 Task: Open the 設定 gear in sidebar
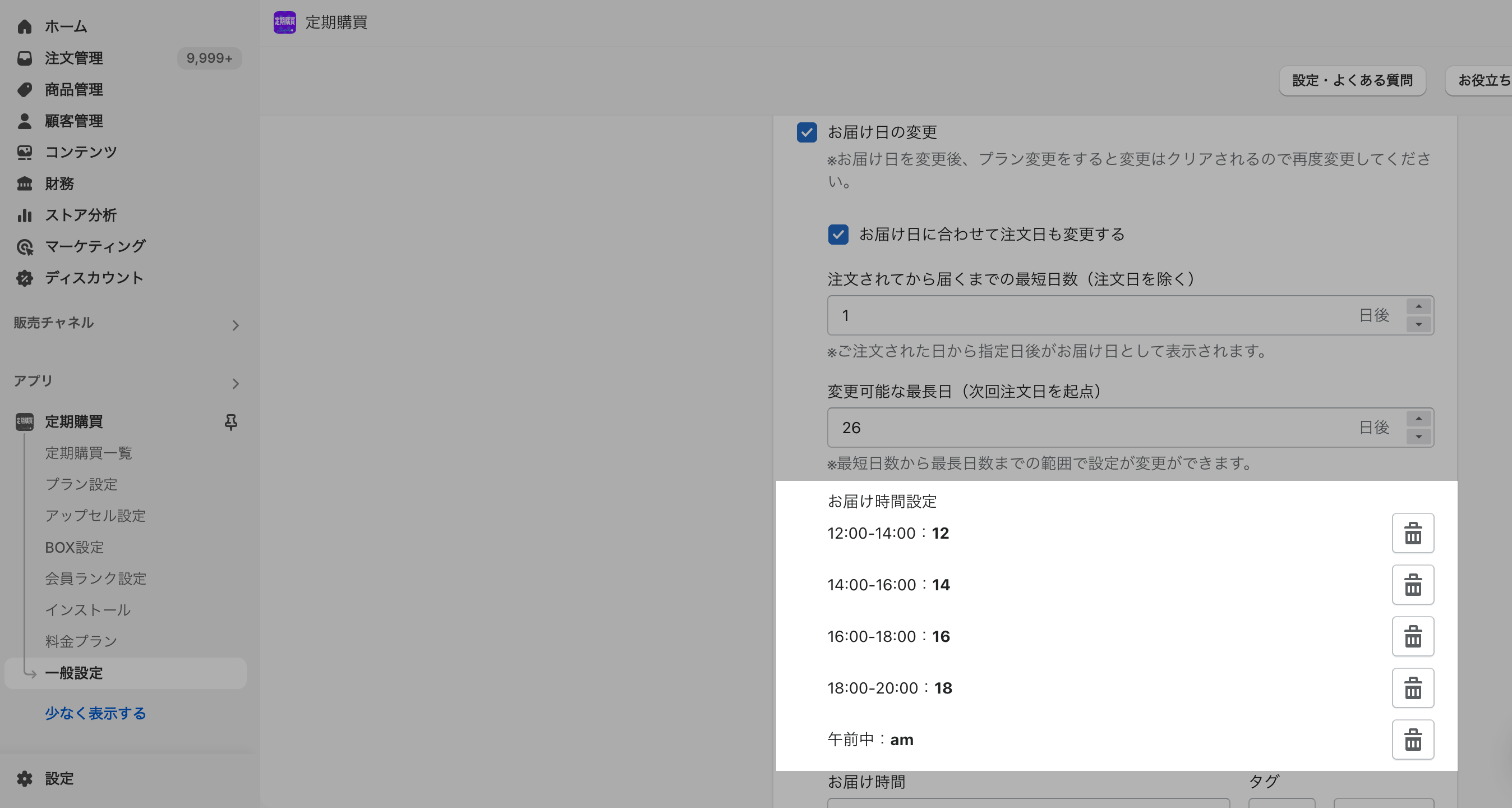pos(25,779)
